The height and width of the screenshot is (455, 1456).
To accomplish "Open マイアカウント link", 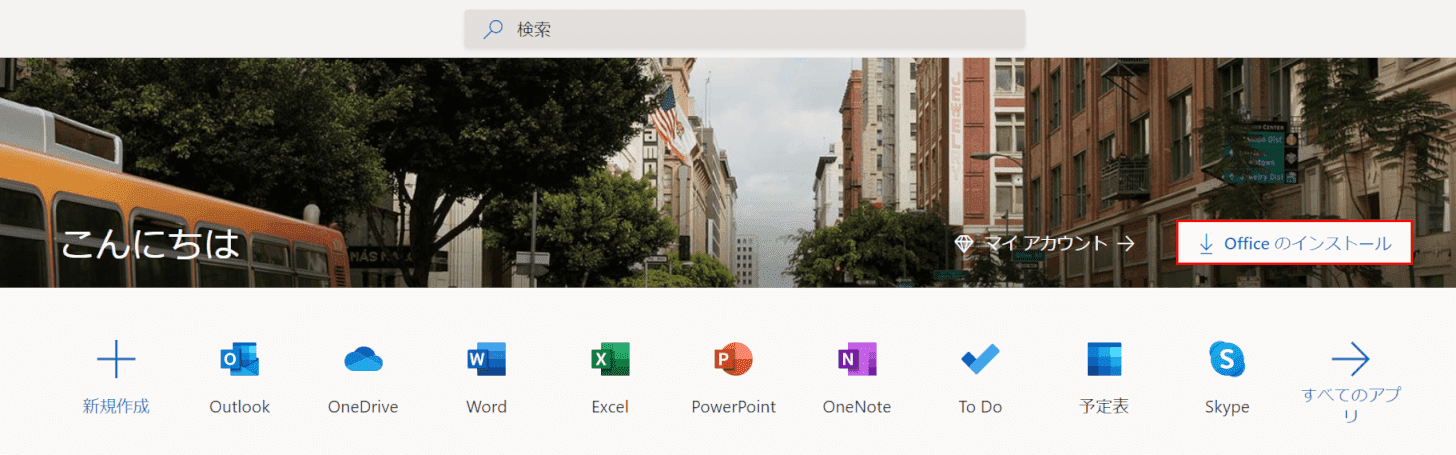I will click(x=1047, y=243).
